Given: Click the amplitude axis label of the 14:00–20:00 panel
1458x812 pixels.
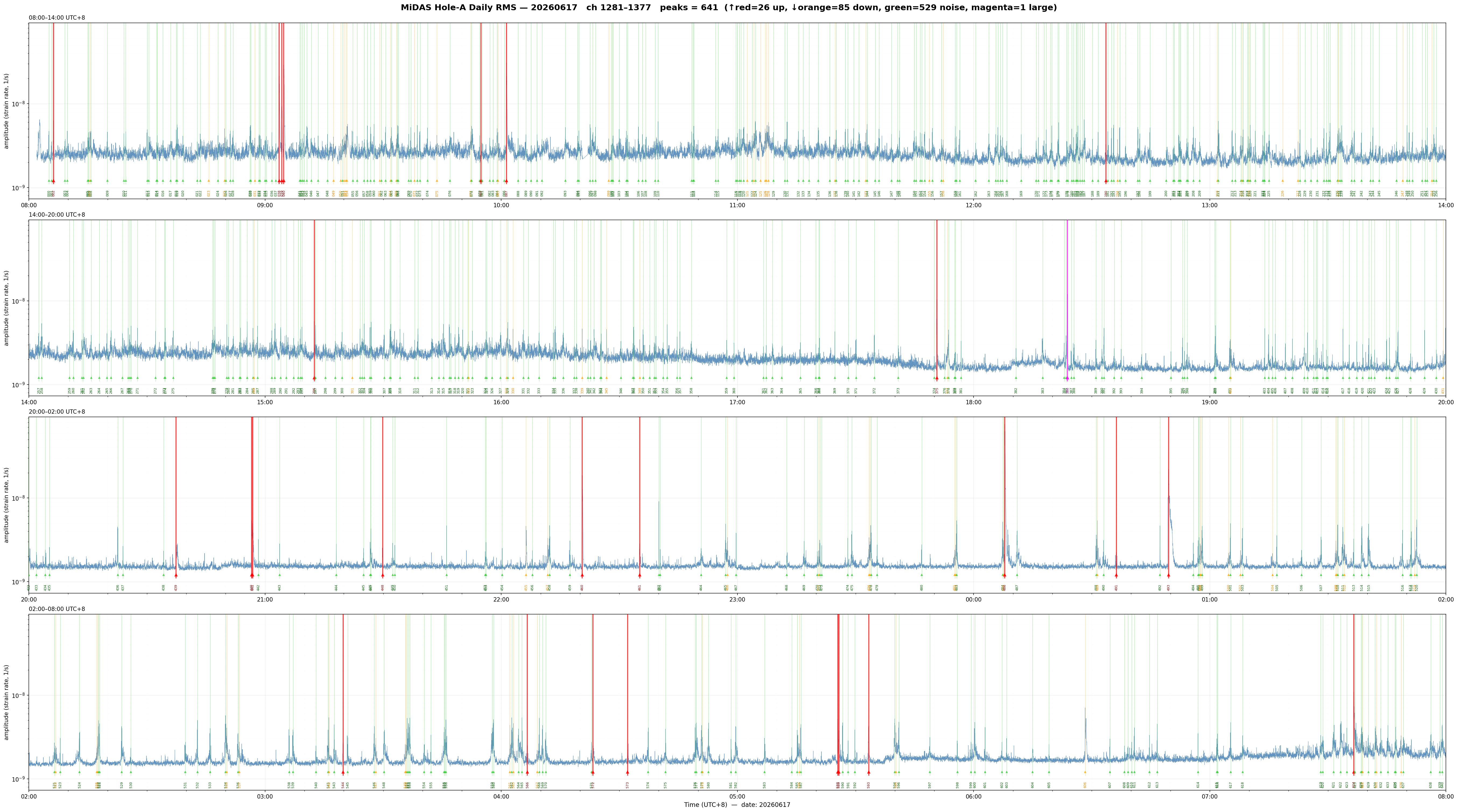Looking at the screenshot, I should [x=6, y=308].
